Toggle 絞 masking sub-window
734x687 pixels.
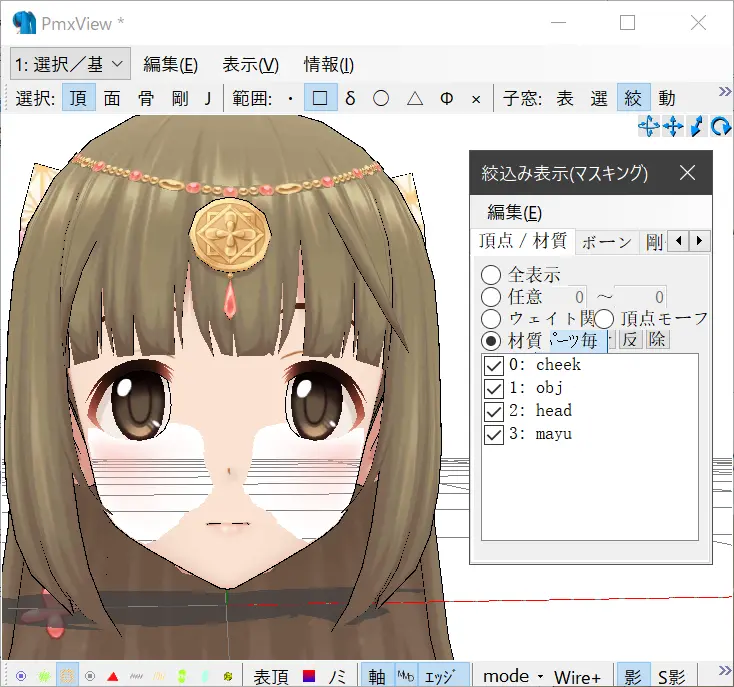[633, 98]
